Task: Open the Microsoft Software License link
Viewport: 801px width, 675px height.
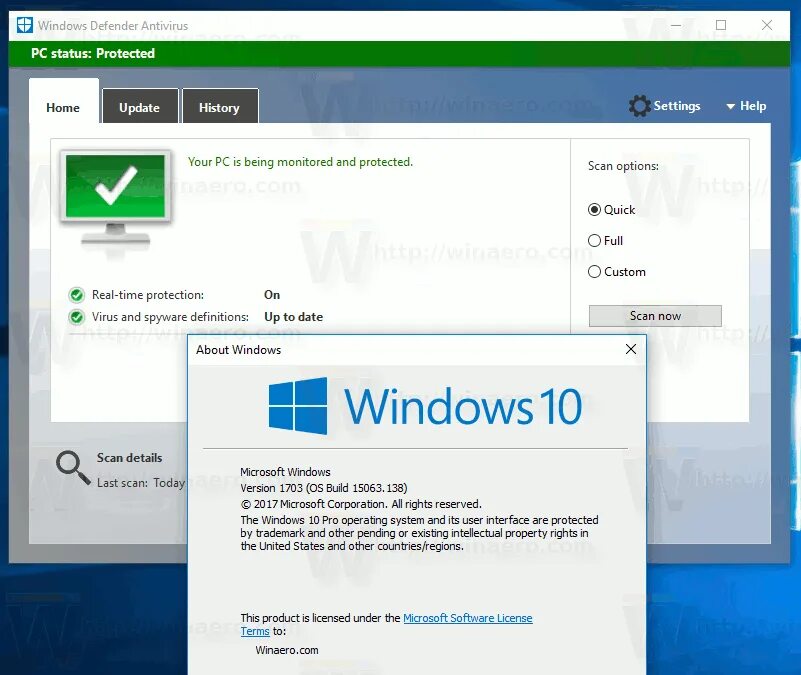Action: 467,618
